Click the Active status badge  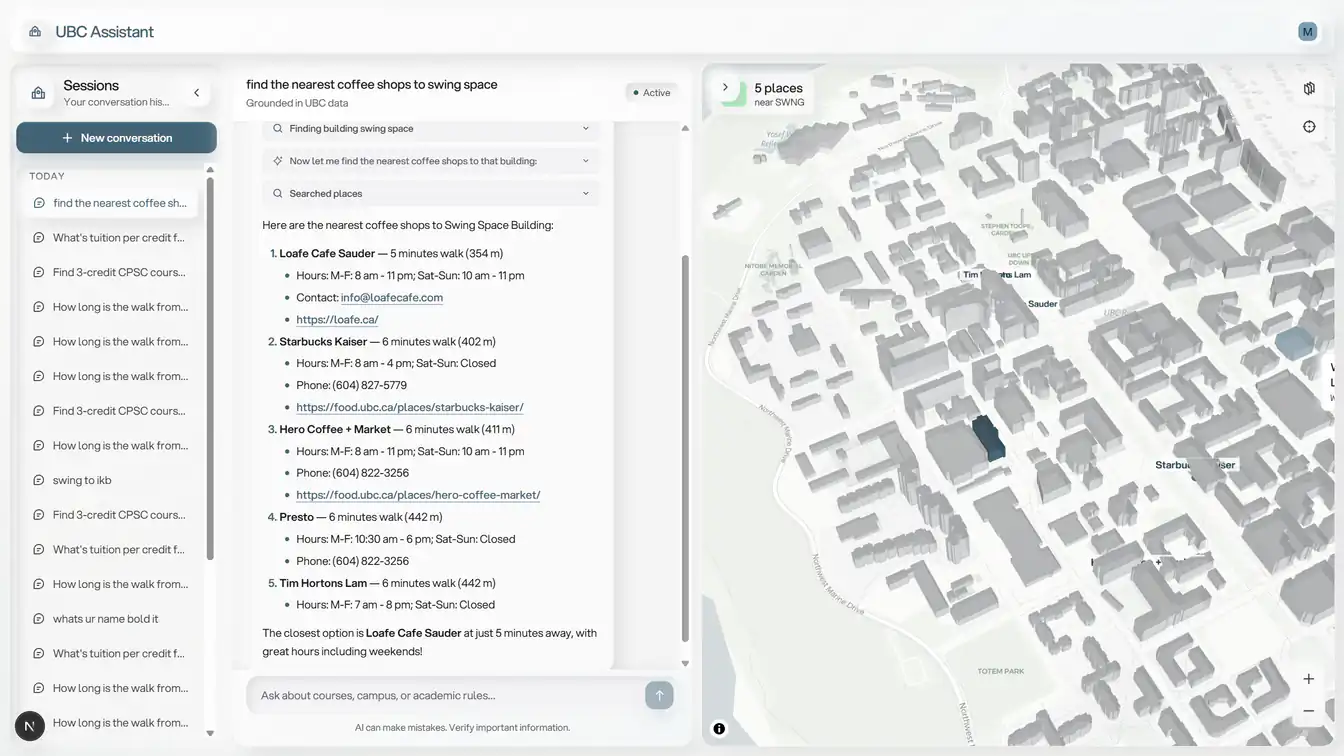[x=651, y=93]
